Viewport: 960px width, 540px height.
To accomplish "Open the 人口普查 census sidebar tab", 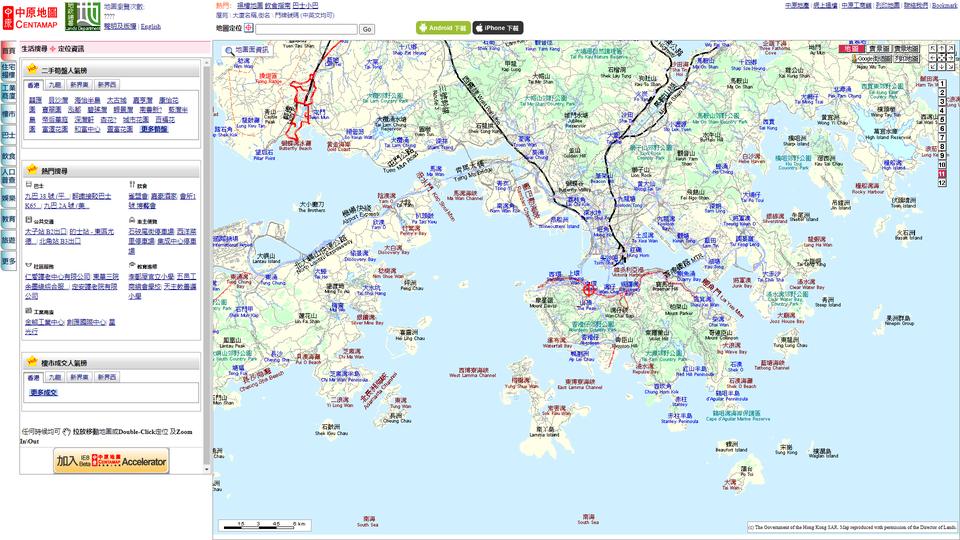I will pos(8,176).
